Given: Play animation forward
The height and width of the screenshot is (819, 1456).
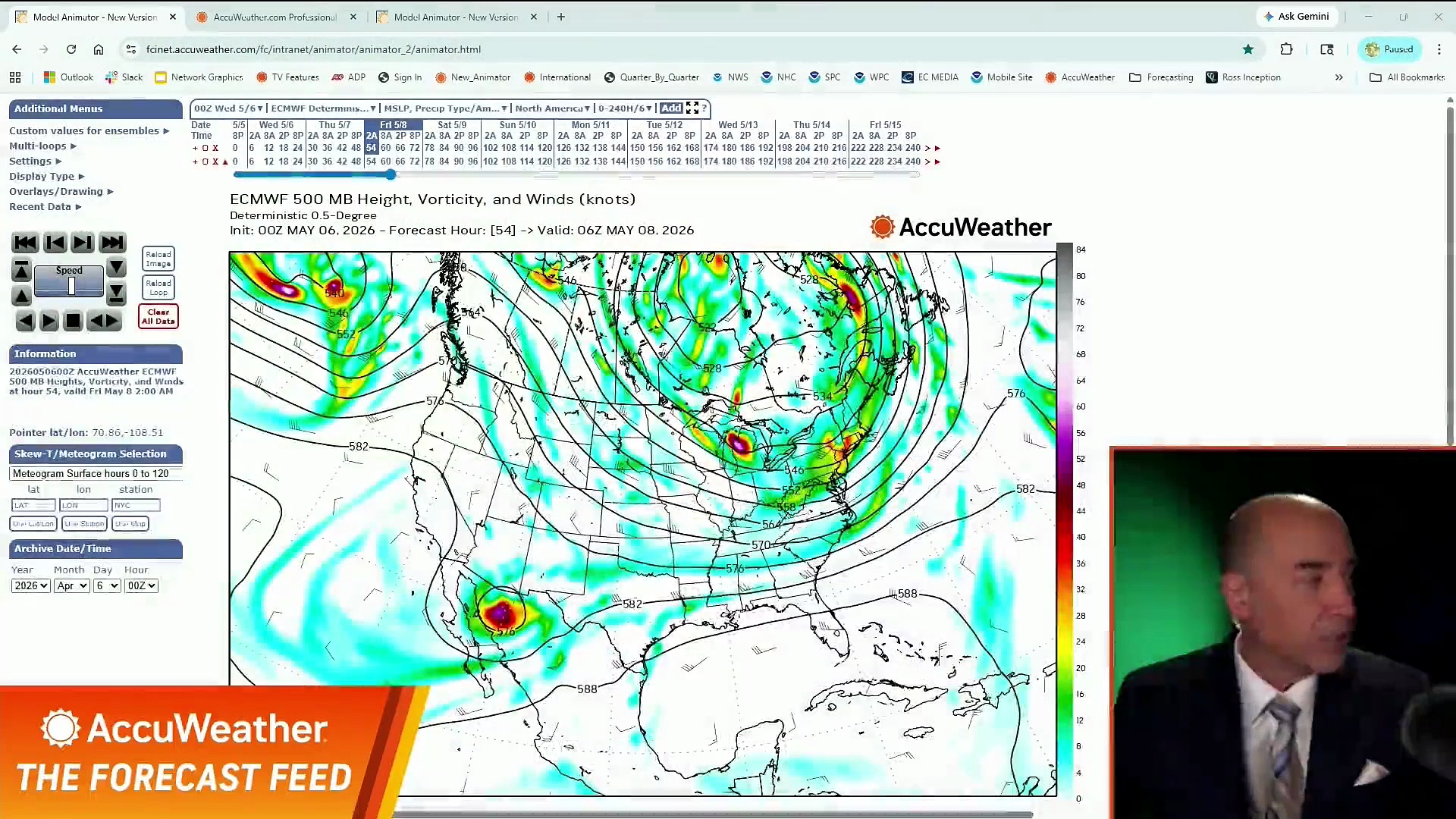Looking at the screenshot, I should (49, 321).
